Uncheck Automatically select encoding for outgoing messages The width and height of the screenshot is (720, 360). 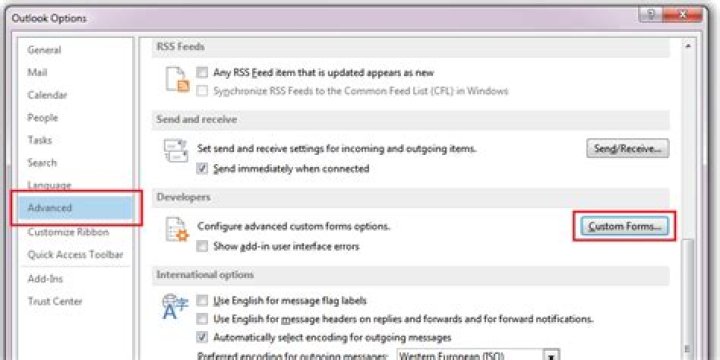click(x=202, y=338)
